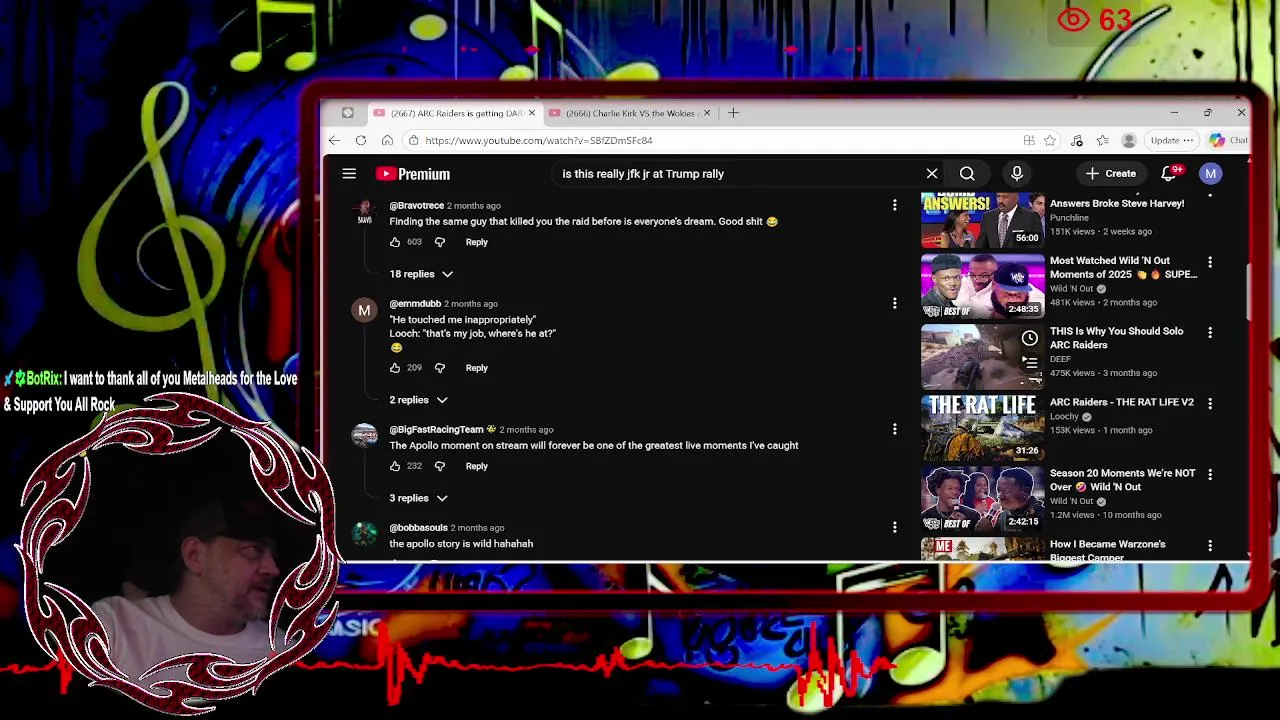Open the @BigFastRacingTeam channel link
The height and width of the screenshot is (720, 1280).
click(436, 430)
